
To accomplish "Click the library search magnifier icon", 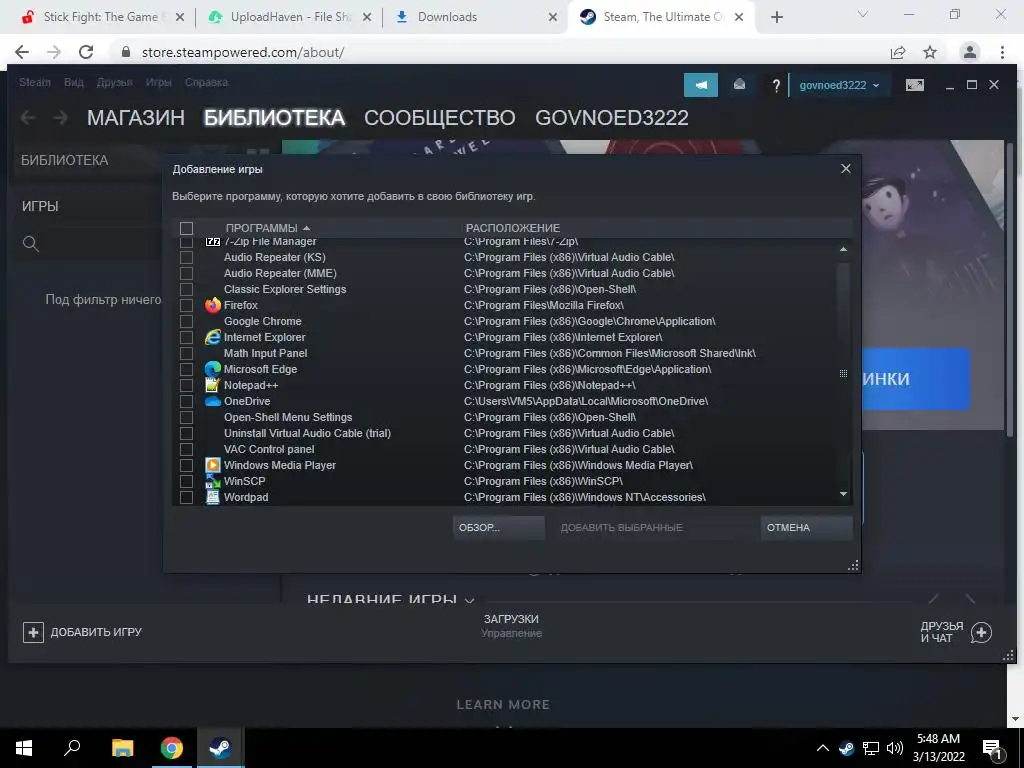I will 31,244.
